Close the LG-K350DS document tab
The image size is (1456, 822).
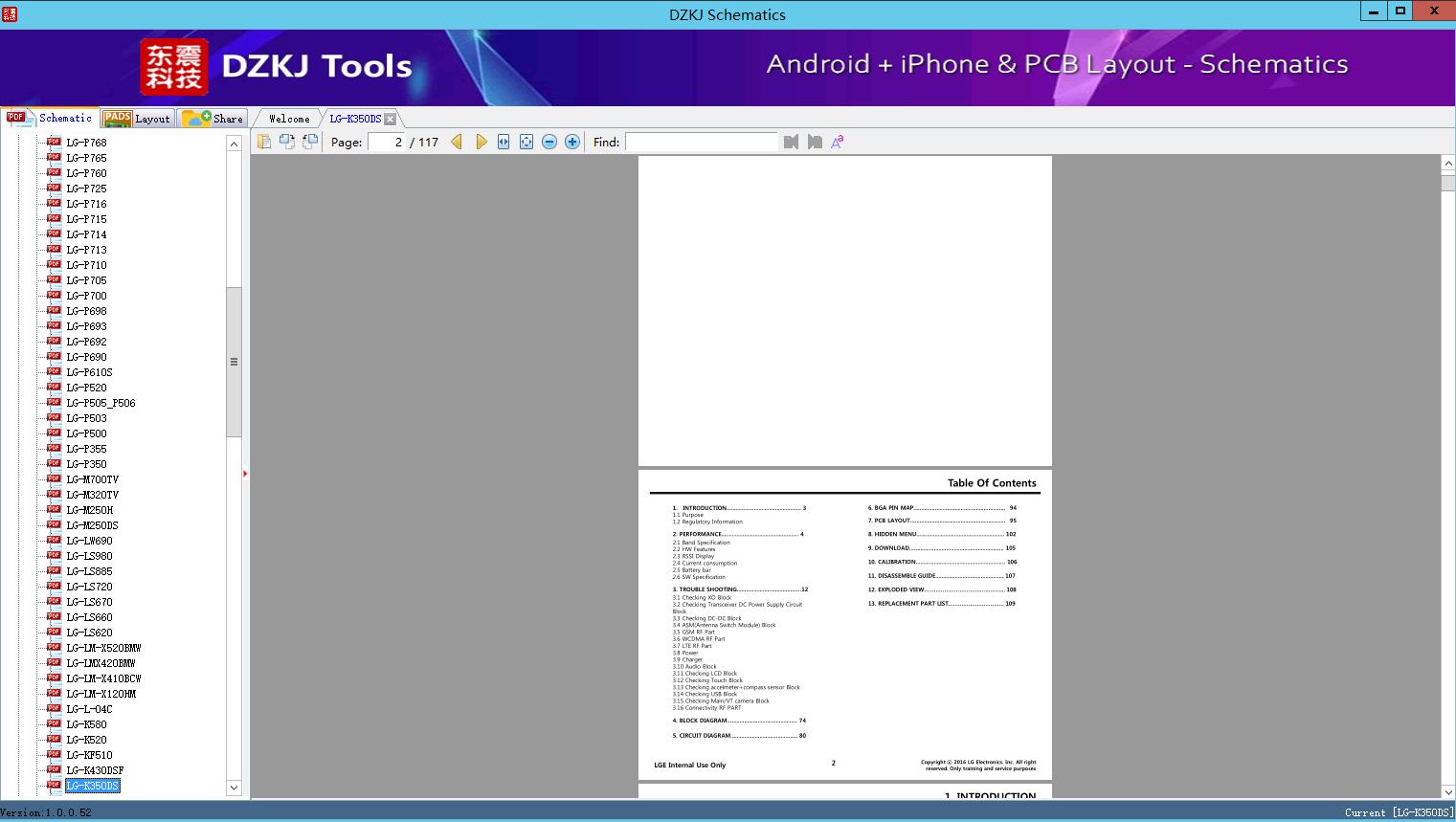[390, 119]
